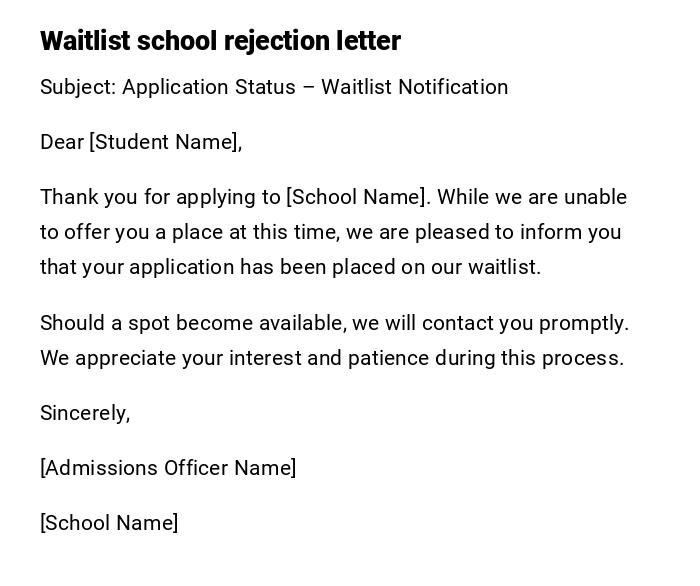The width and height of the screenshot is (700, 586).
Task: Click the "Waitlist school rejection letter" heading
Action: point(220,41)
